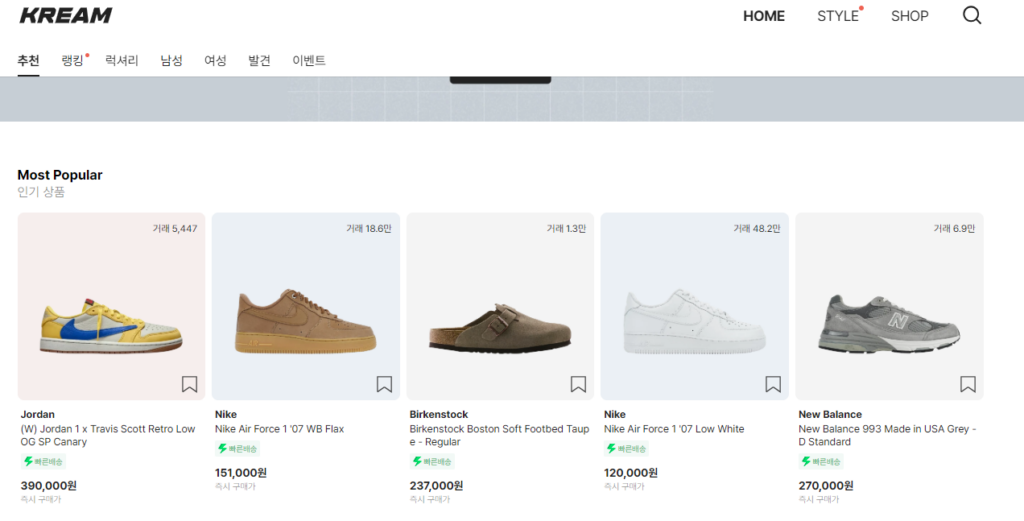Open the 여성 tab
This screenshot has width=1024, height=521.
click(x=215, y=61)
